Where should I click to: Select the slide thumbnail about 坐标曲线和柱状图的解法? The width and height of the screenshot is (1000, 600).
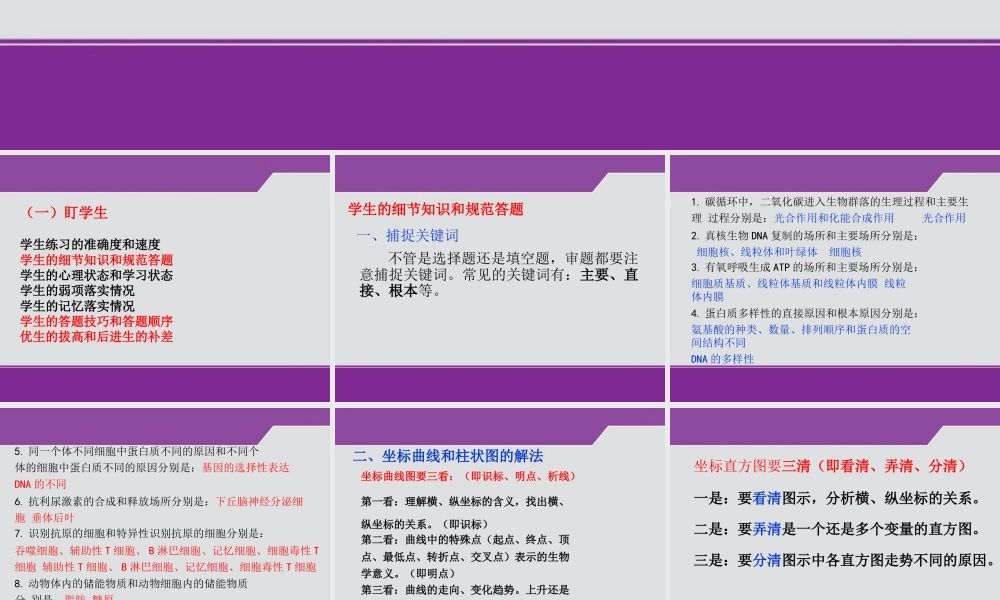tap(500, 504)
